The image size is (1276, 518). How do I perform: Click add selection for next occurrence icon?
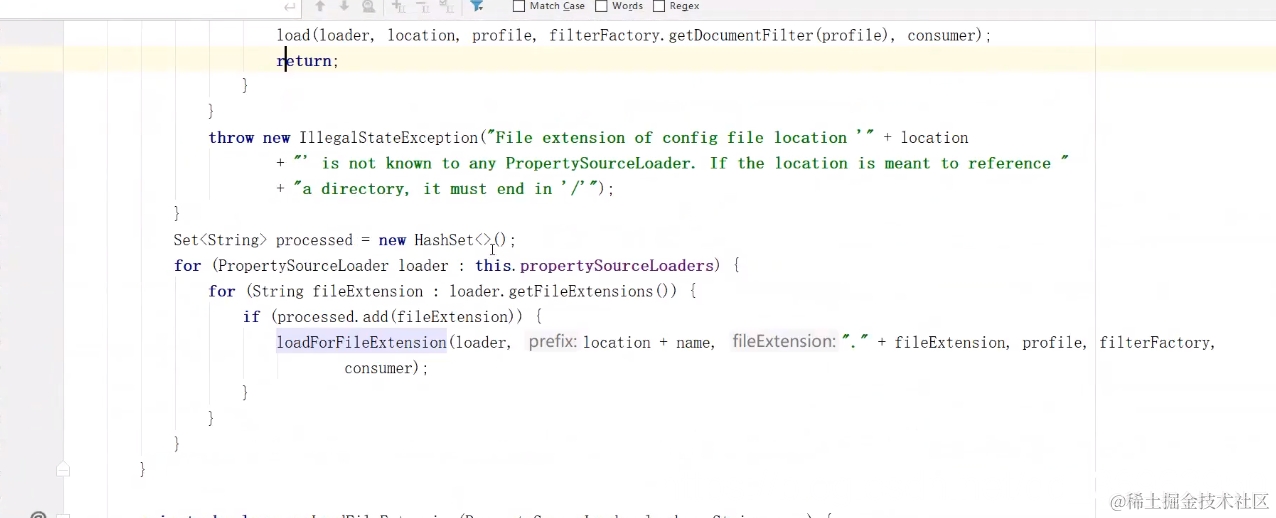(x=398, y=6)
